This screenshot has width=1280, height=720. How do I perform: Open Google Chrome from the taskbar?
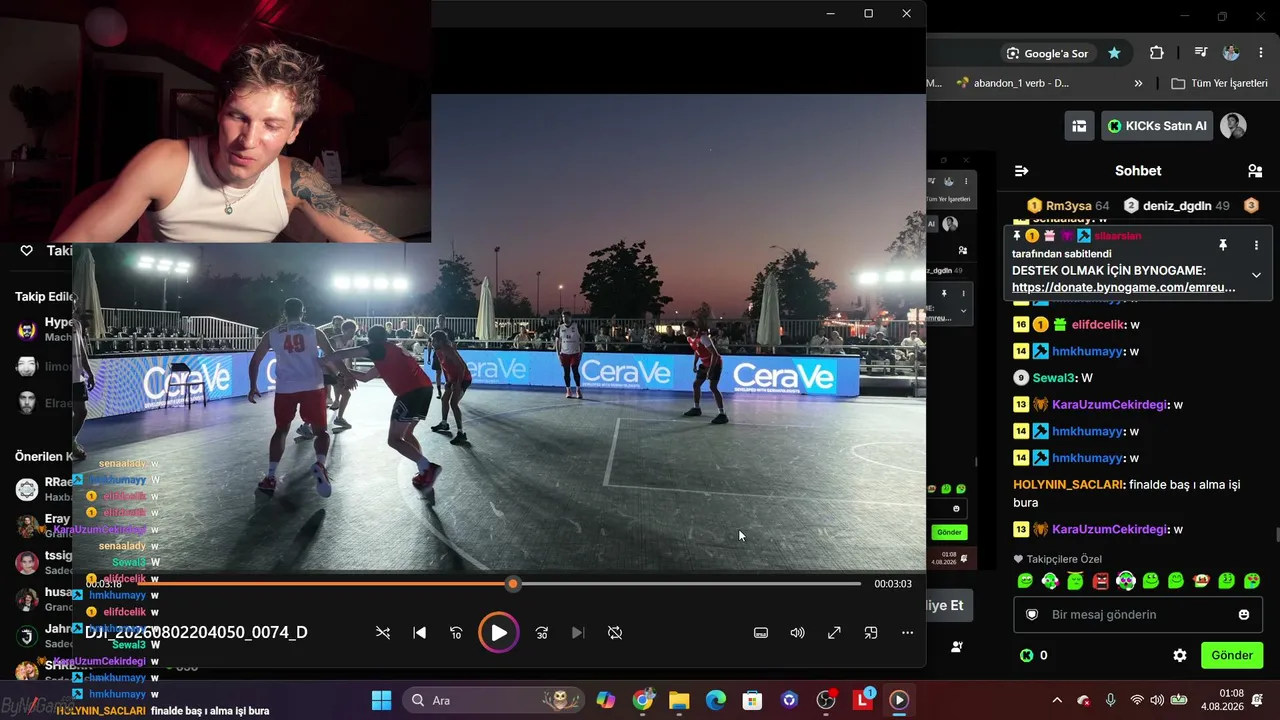(x=643, y=700)
